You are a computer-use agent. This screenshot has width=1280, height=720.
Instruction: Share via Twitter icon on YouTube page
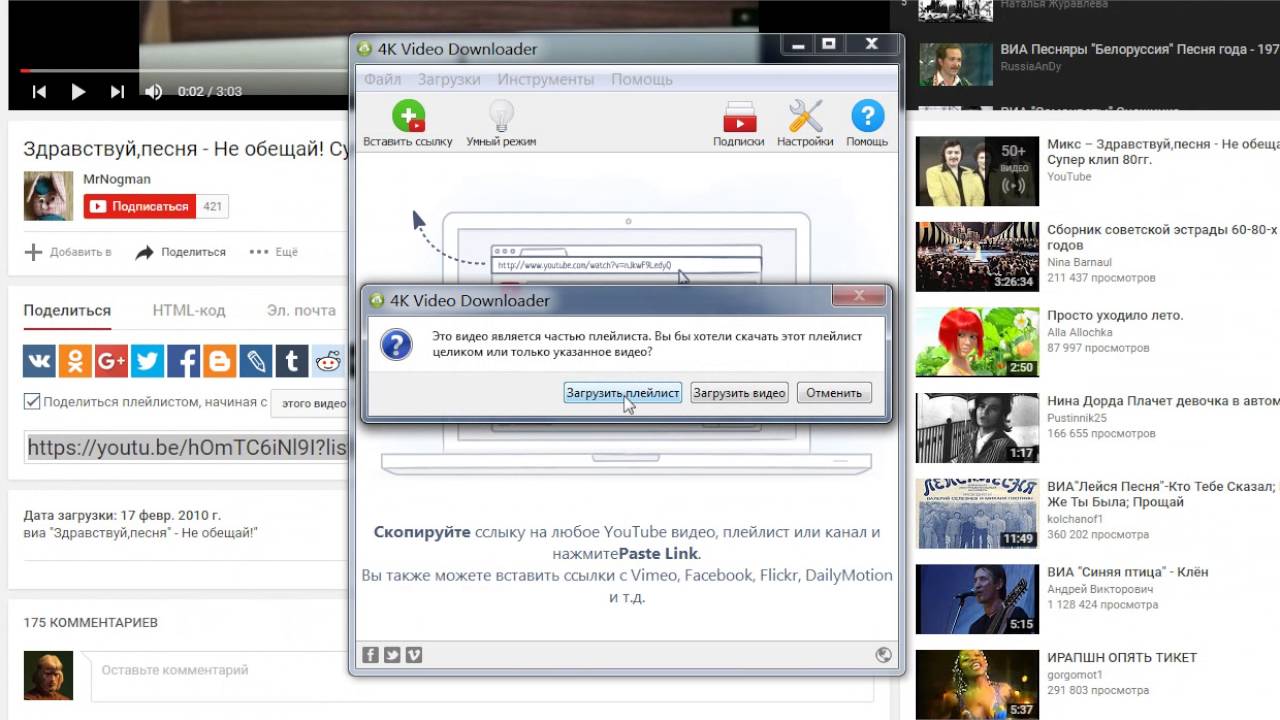pyautogui.click(x=147, y=360)
